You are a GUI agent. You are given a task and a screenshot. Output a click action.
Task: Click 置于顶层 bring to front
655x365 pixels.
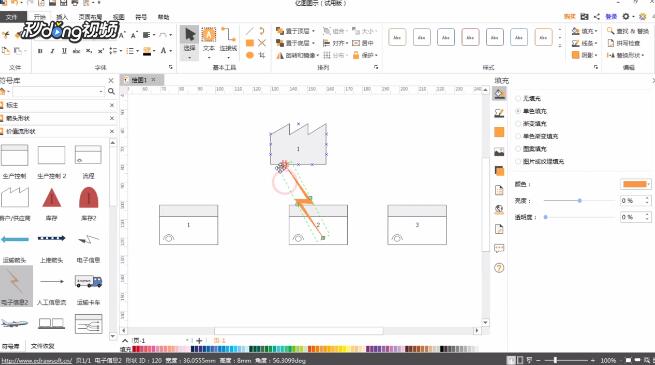coord(295,31)
